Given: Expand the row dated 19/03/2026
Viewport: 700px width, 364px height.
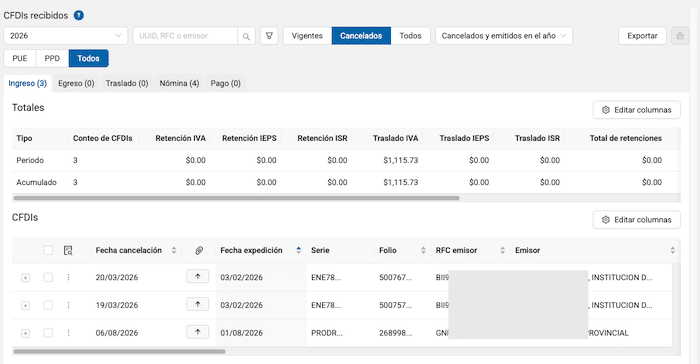Looking at the screenshot, I should click(x=25, y=305).
